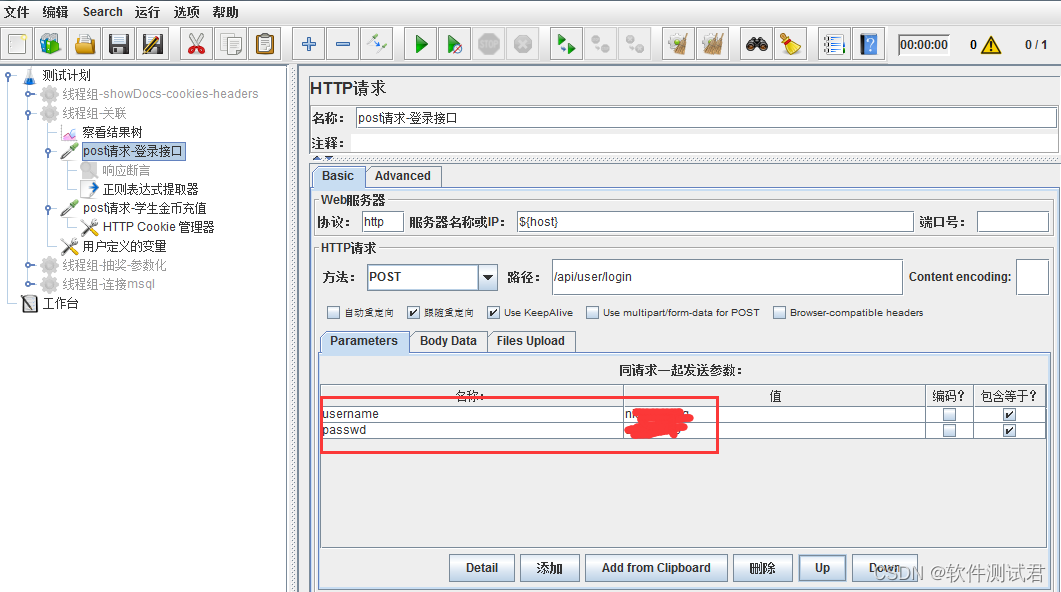The width and height of the screenshot is (1061, 592).
Task: Open the 帮助 menu
Action: pos(225,12)
